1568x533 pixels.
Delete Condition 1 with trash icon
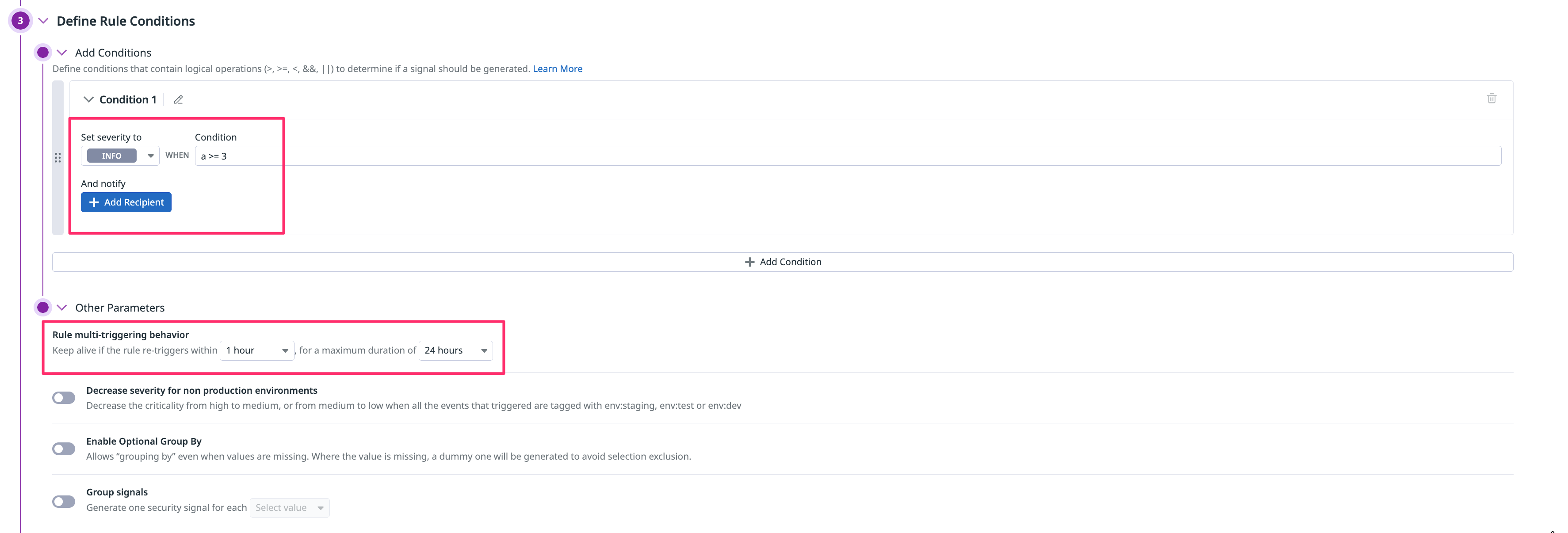coord(1492,99)
